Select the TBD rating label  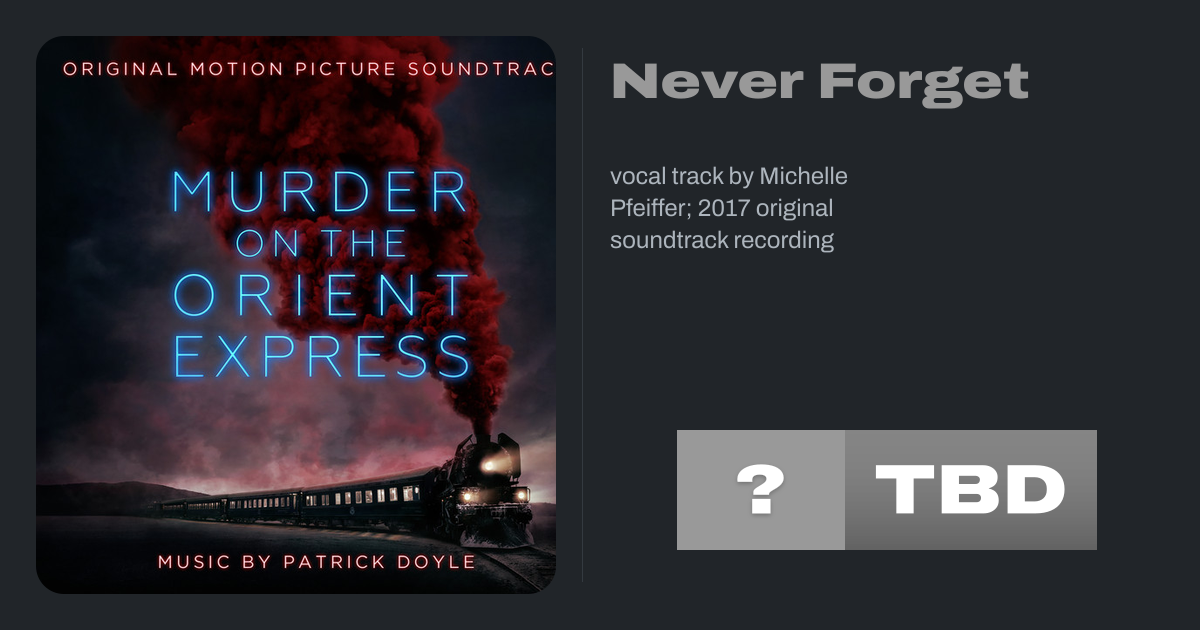click(x=971, y=490)
